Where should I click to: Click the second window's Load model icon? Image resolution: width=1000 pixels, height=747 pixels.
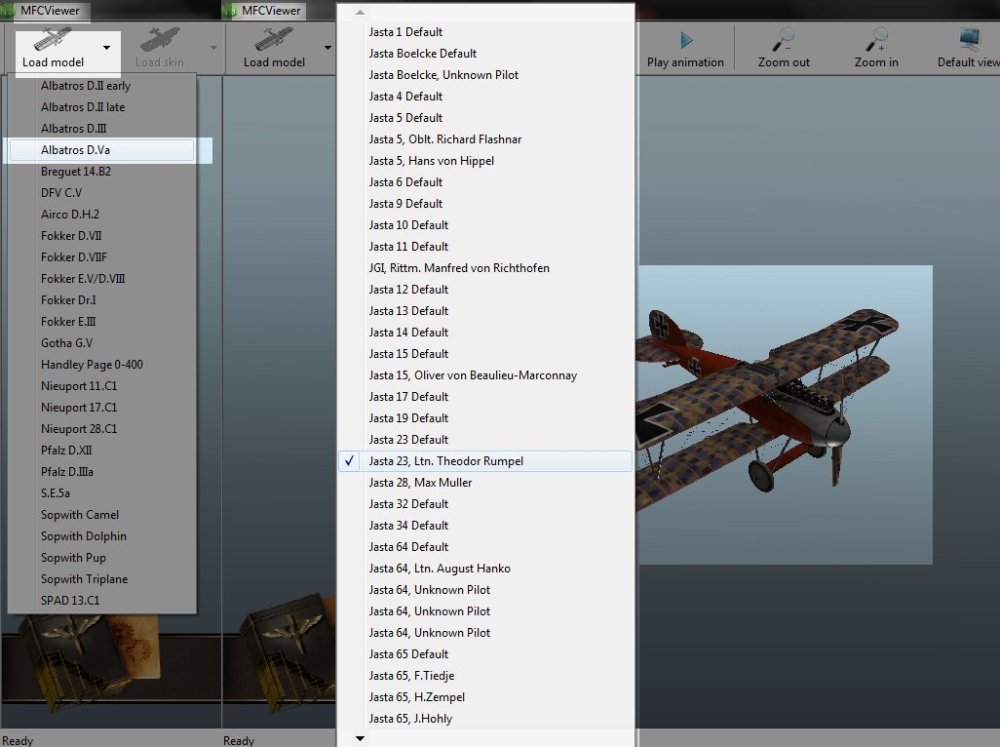click(x=274, y=40)
